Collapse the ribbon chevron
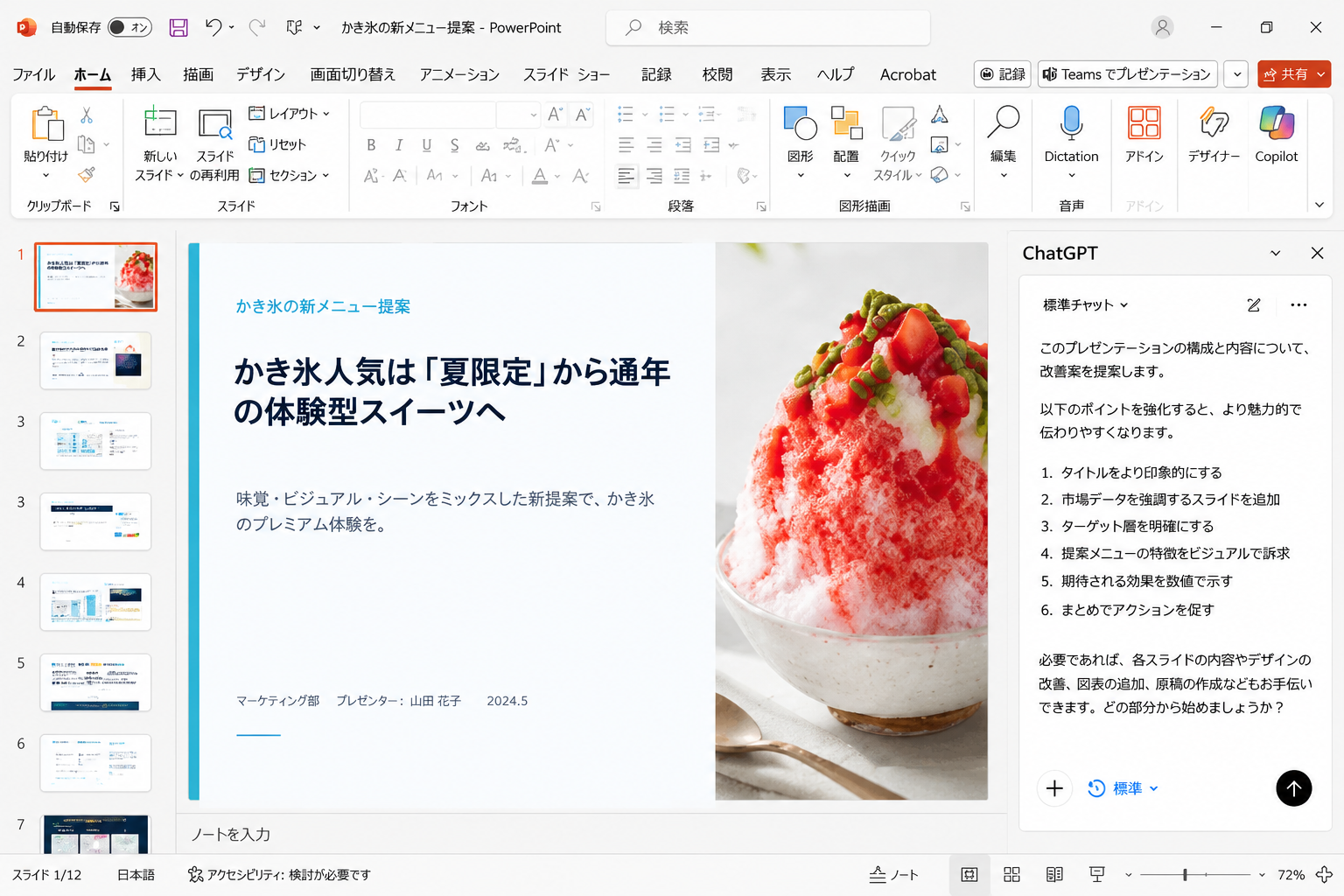Image resolution: width=1344 pixels, height=896 pixels. coord(1319,205)
